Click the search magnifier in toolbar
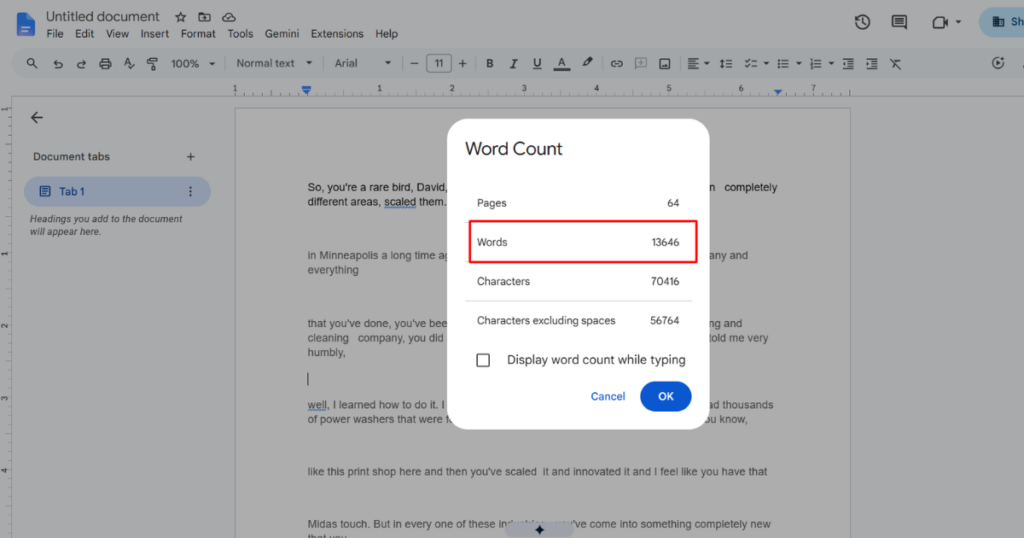The width and height of the screenshot is (1024, 538). pos(32,63)
